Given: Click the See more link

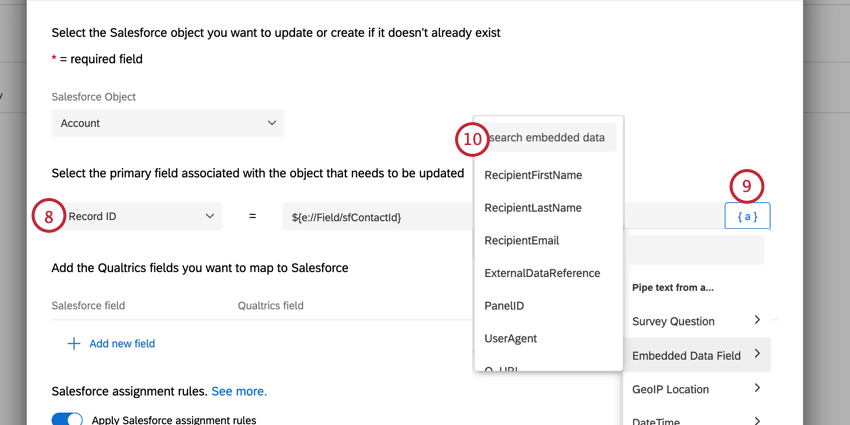Looking at the screenshot, I should (239, 391).
